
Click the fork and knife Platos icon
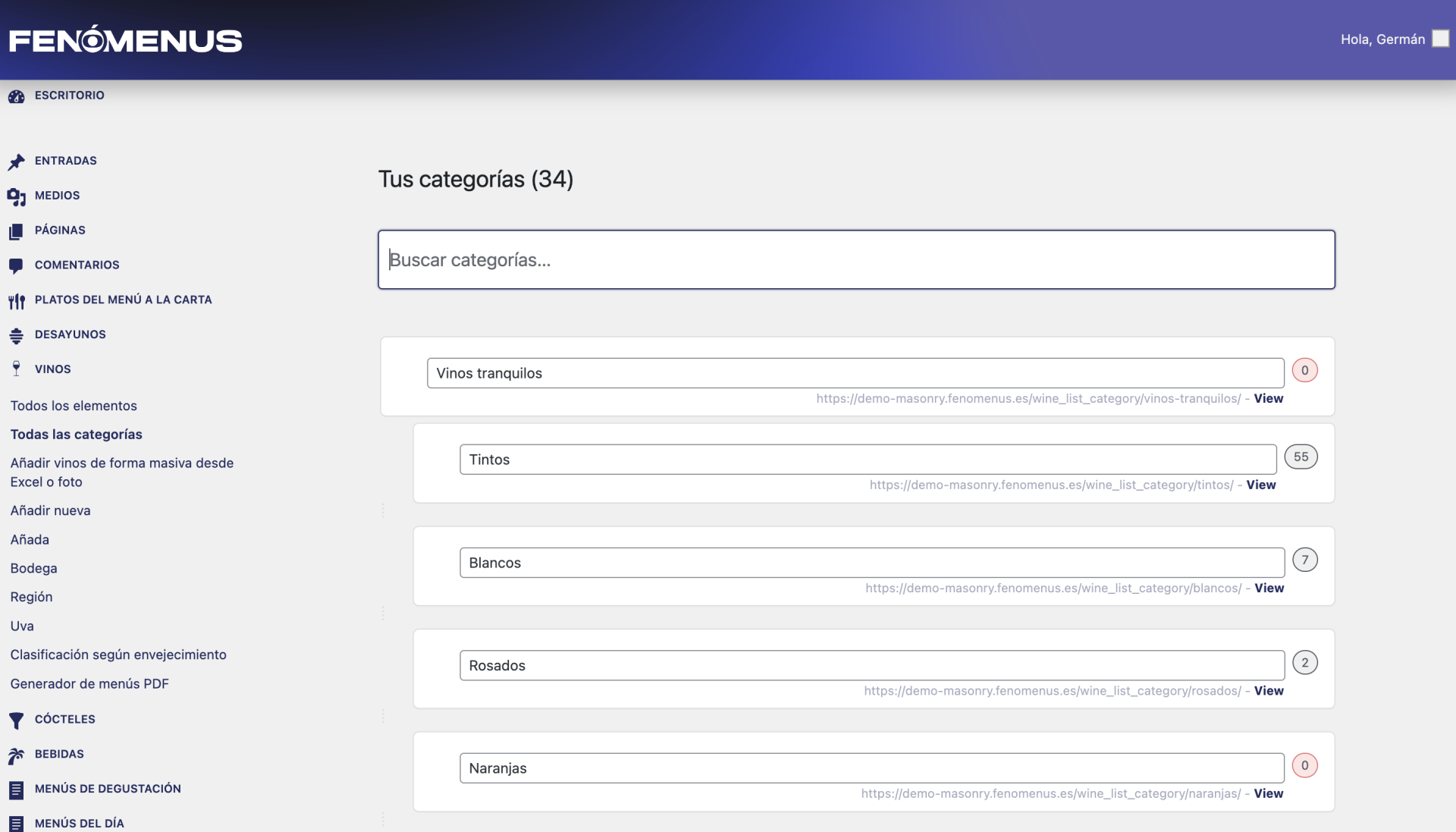16,301
